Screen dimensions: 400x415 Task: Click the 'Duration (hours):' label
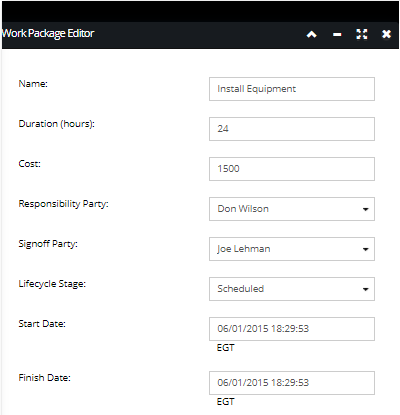pos(57,124)
